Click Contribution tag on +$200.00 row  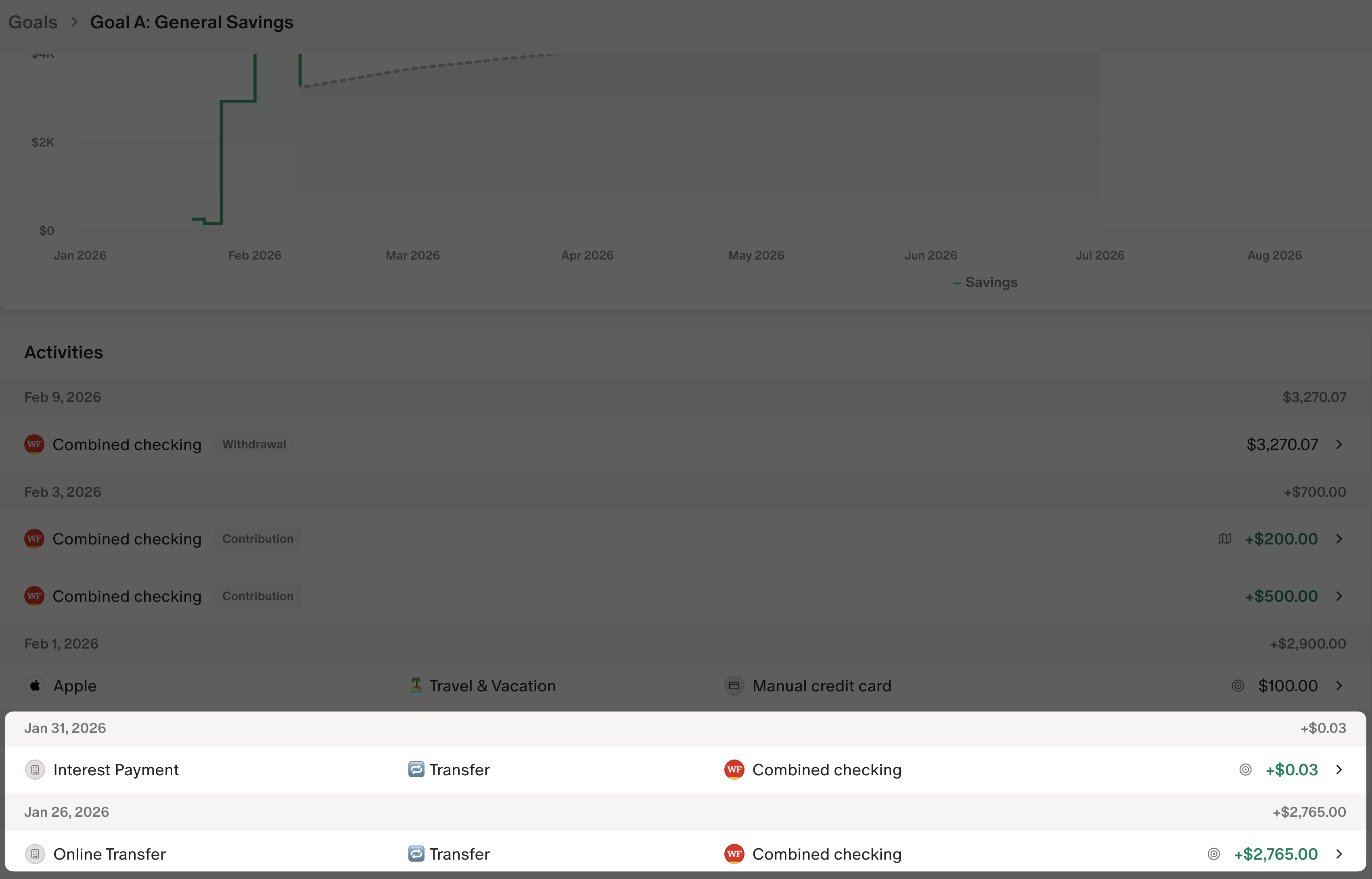pos(257,539)
